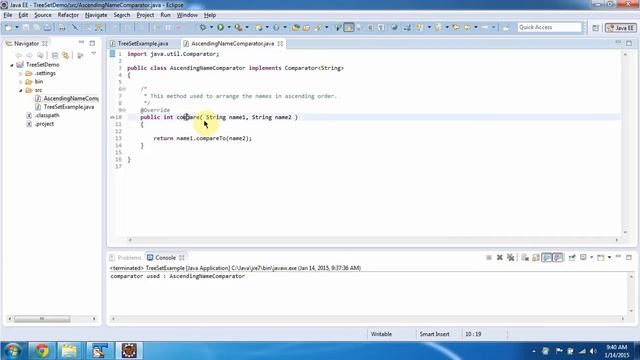
Task: Click the Quick Access search field
Action: 549,27
